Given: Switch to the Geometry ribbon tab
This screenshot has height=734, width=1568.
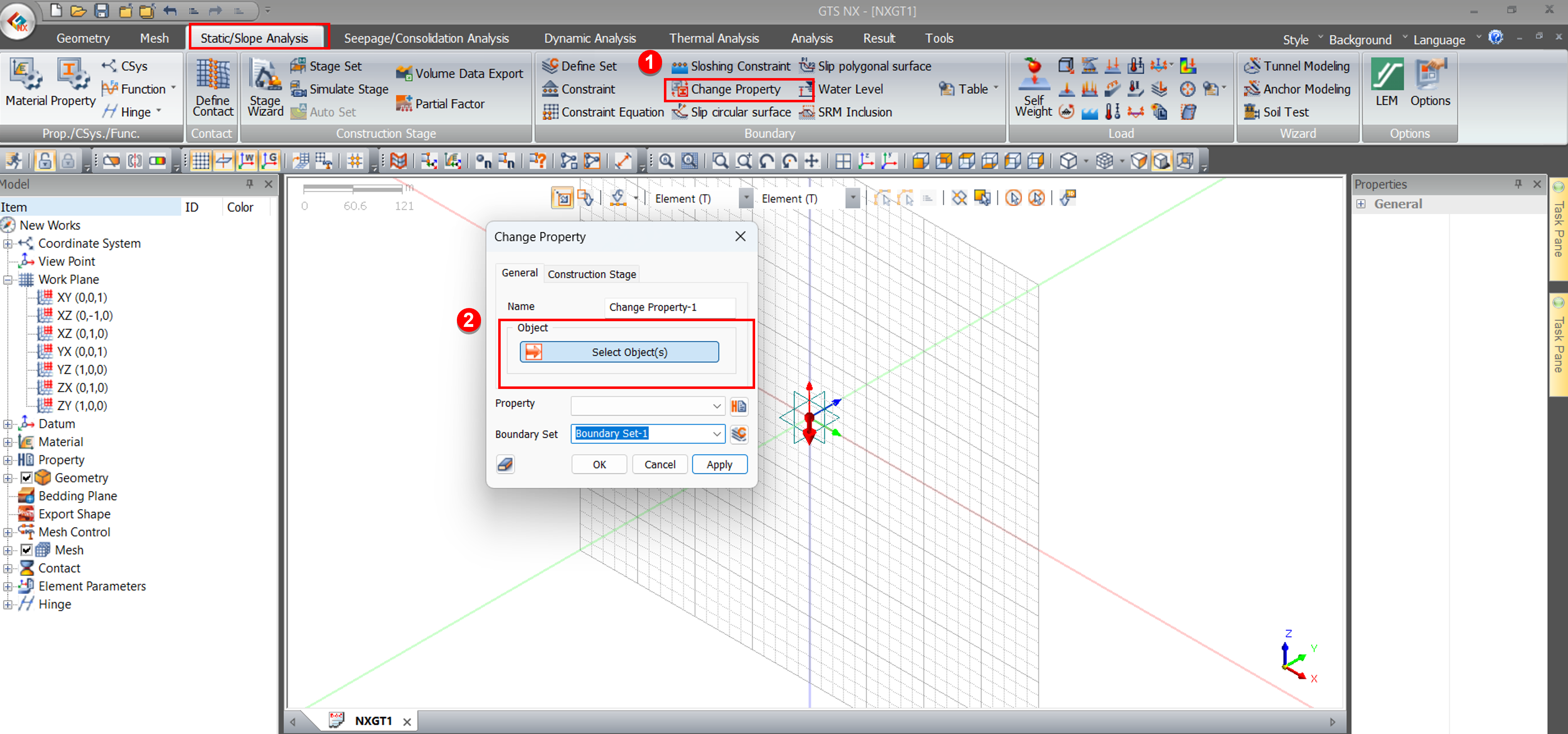Looking at the screenshot, I should [x=83, y=39].
